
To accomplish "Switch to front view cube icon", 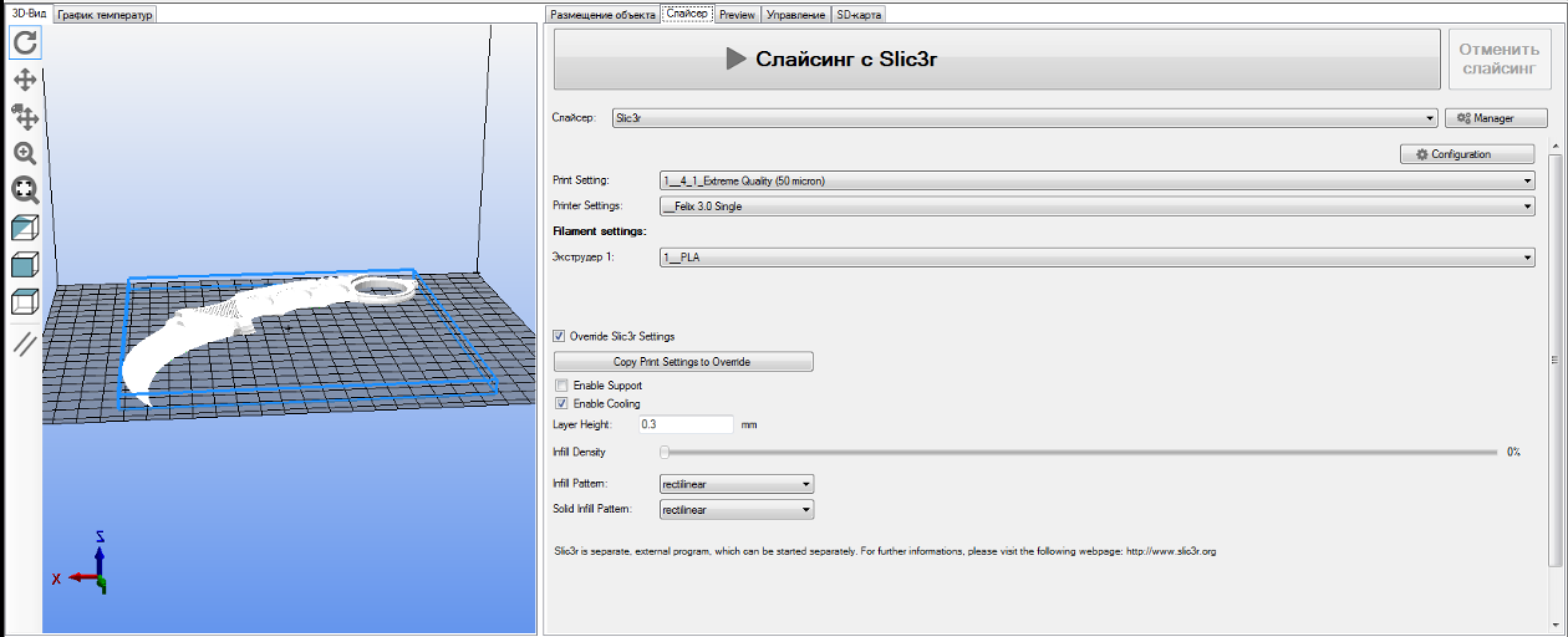I will pyautogui.click(x=25, y=265).
